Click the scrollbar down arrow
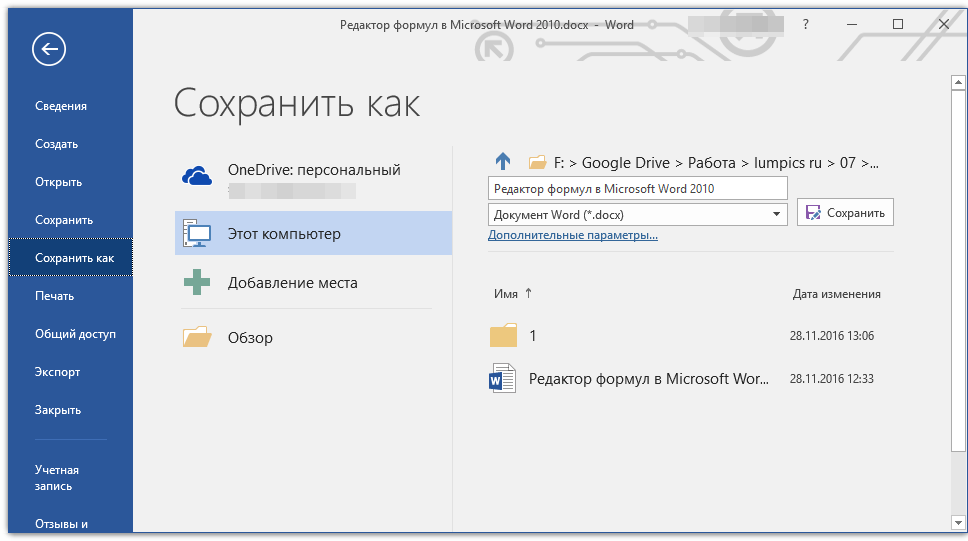Viewport: 968px width, 541px height. click(958, 523)
